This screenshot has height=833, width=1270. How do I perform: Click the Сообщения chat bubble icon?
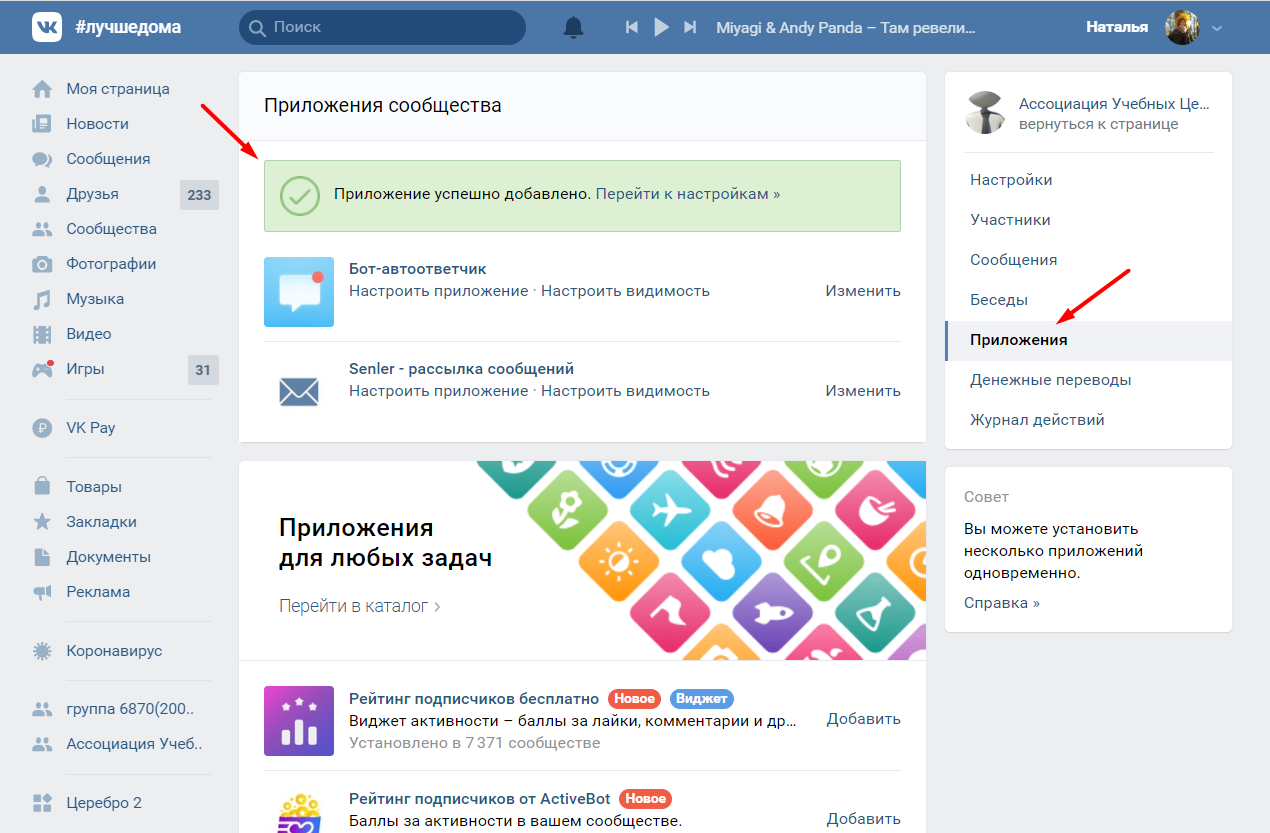[x=42, y=159]
